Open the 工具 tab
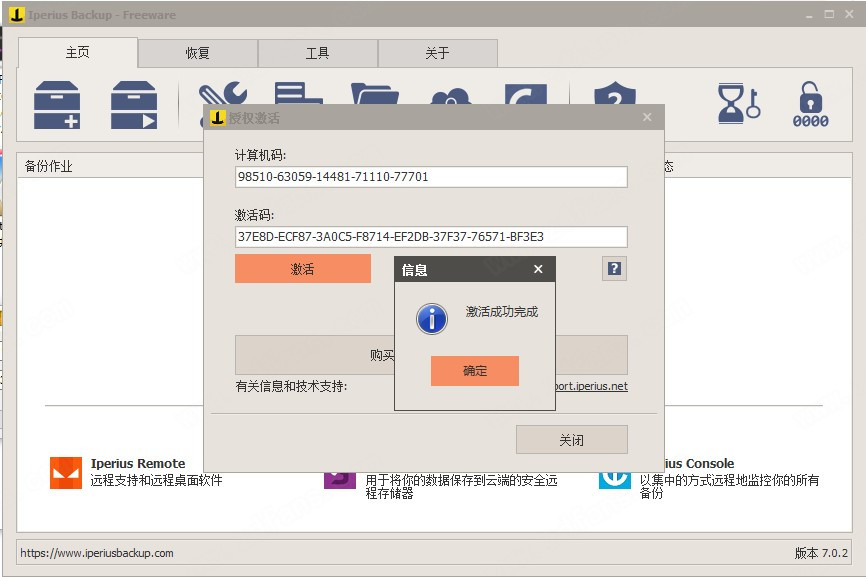Image resolution: width=866 pixels, height=577 pixels. coord(318,53)
